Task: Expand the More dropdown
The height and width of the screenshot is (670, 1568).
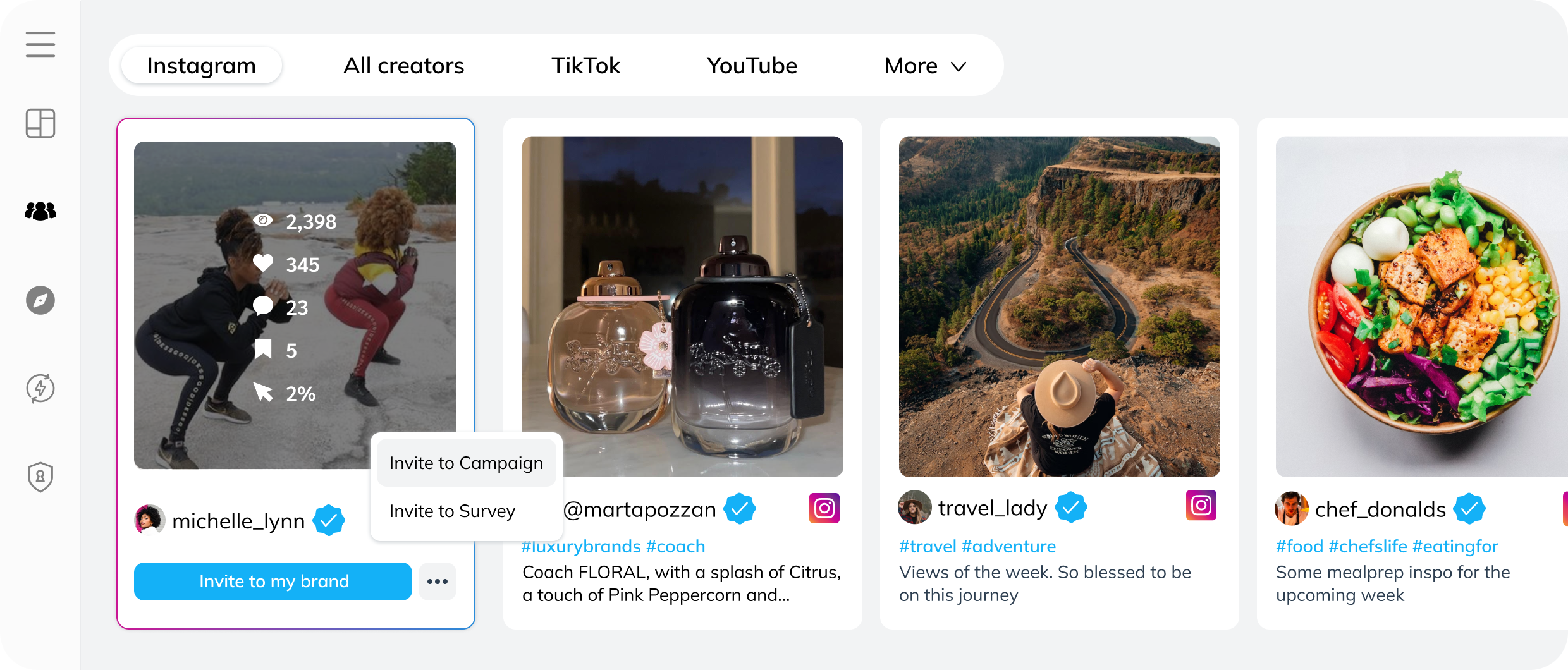Action: [x=925, y=66]
